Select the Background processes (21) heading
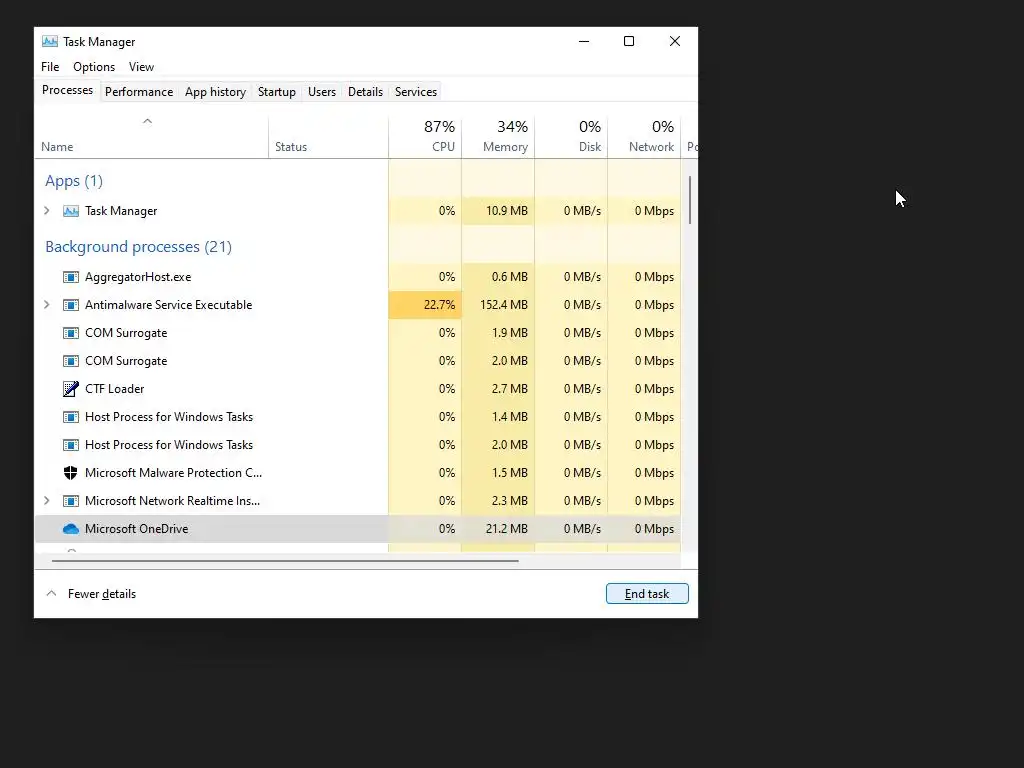 138,247
